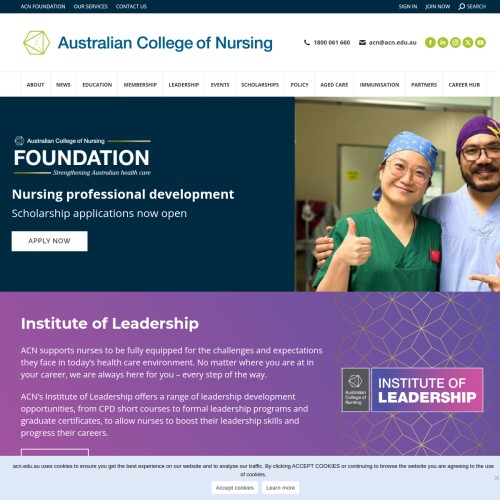Dismiss the cookie banner with the X

[496, 478]
